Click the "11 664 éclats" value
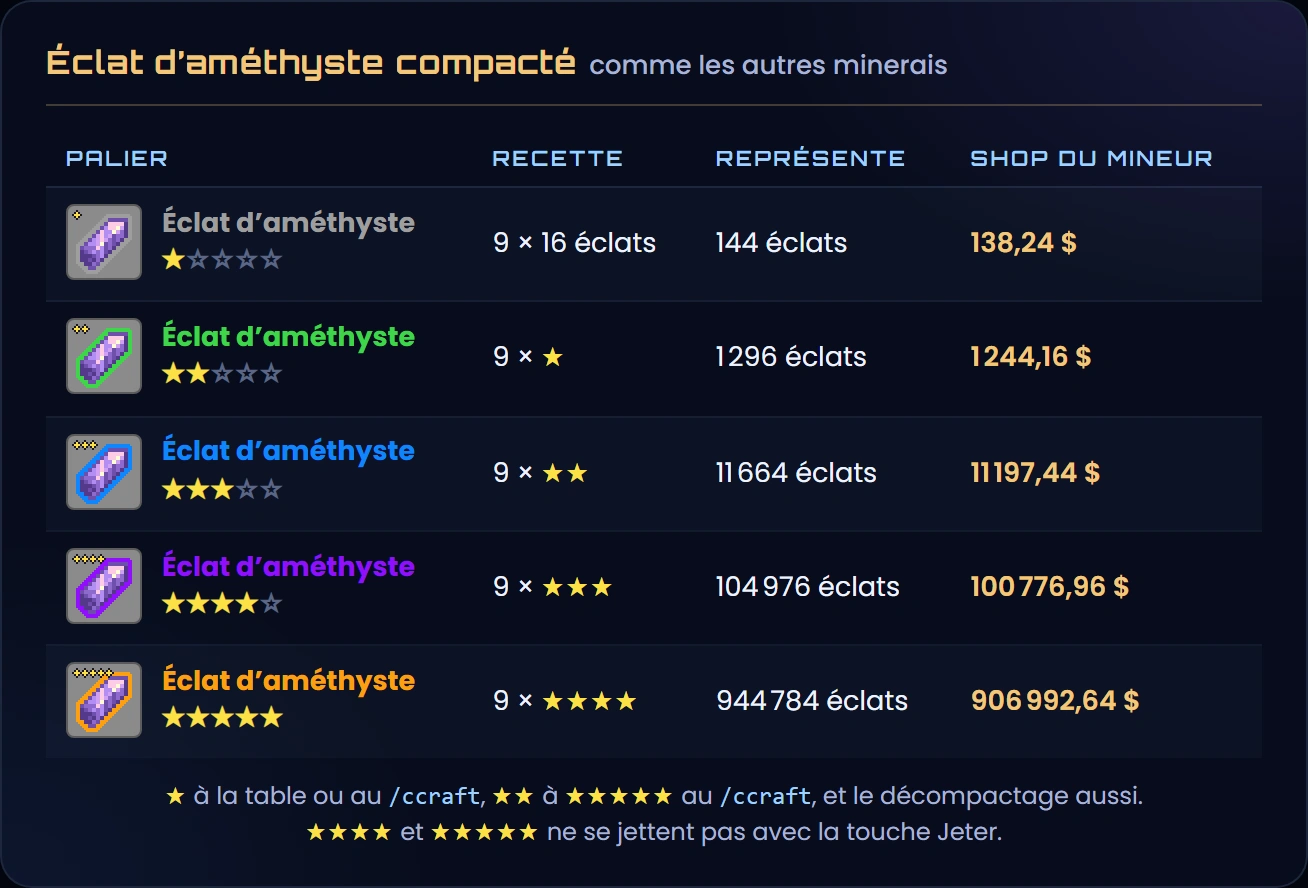Image resolution: width=1308 pixels, height=888 pixels. coord(796,473)
